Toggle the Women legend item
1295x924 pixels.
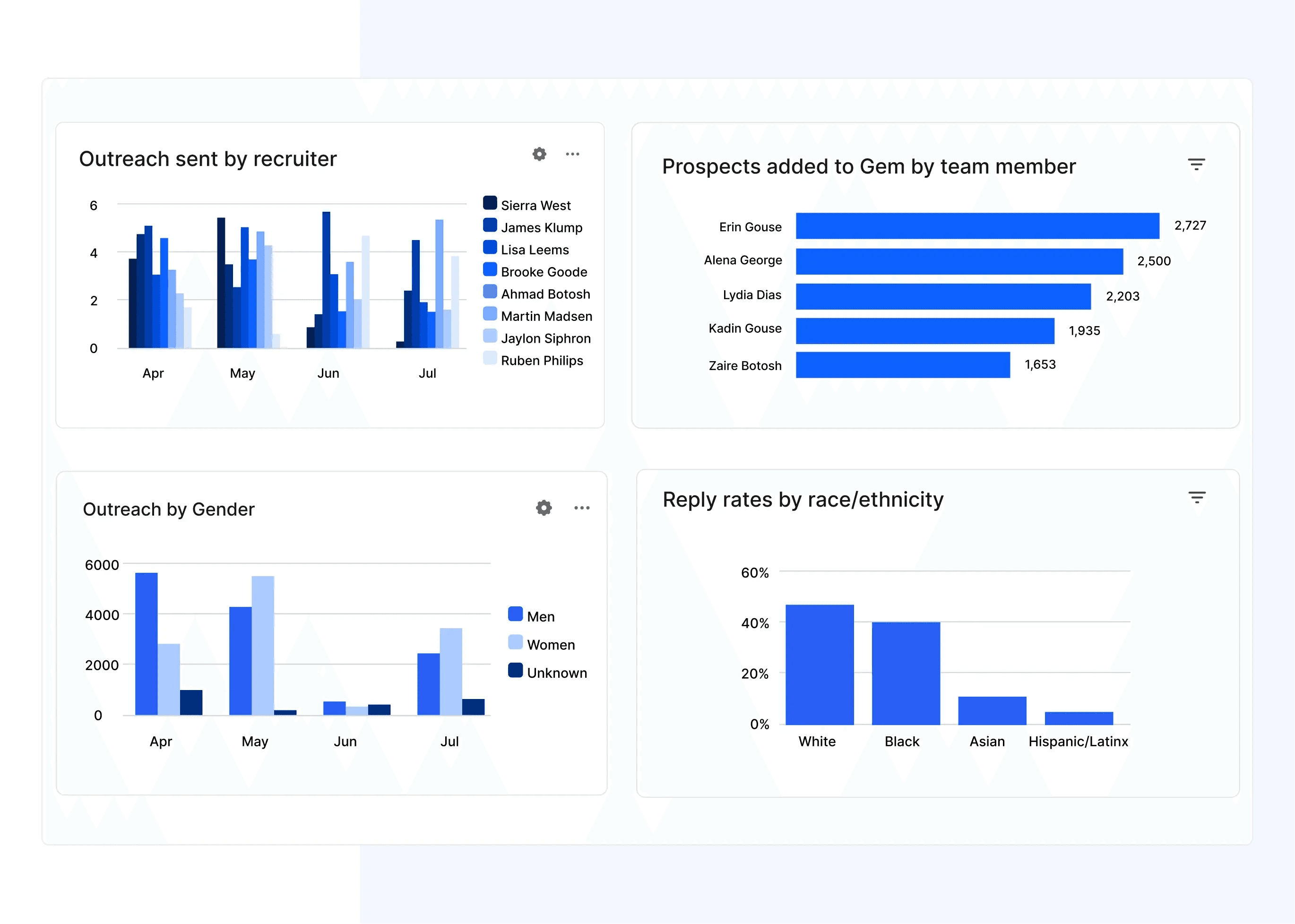pos(550,645)
